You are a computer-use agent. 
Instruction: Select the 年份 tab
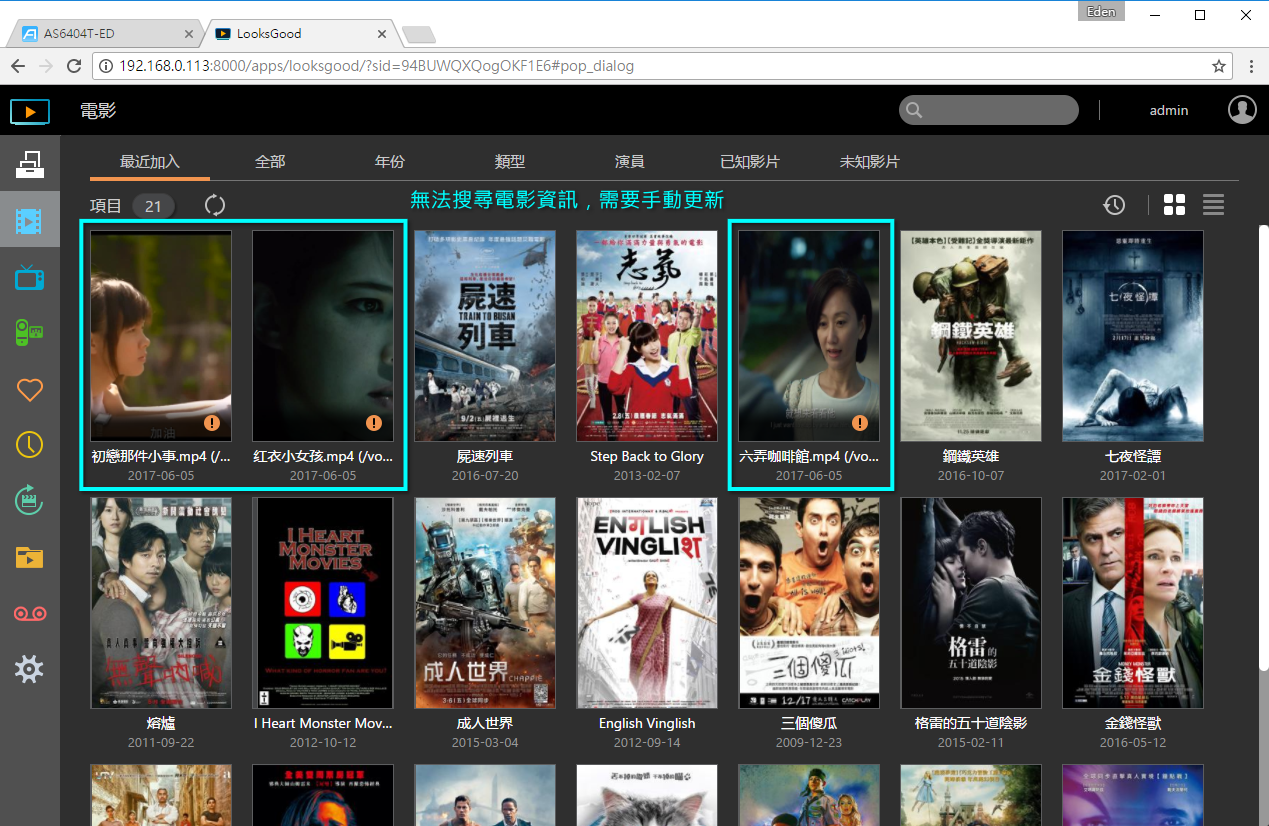(390, 162)
